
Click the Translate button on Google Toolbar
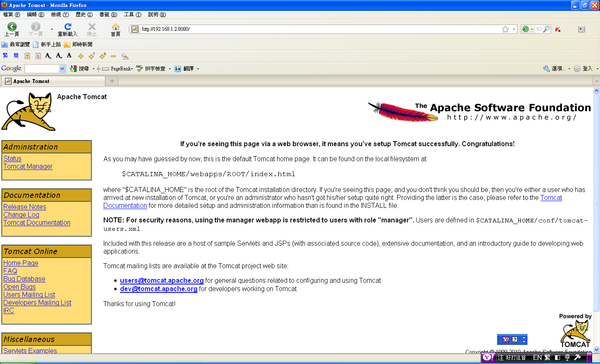184,69
